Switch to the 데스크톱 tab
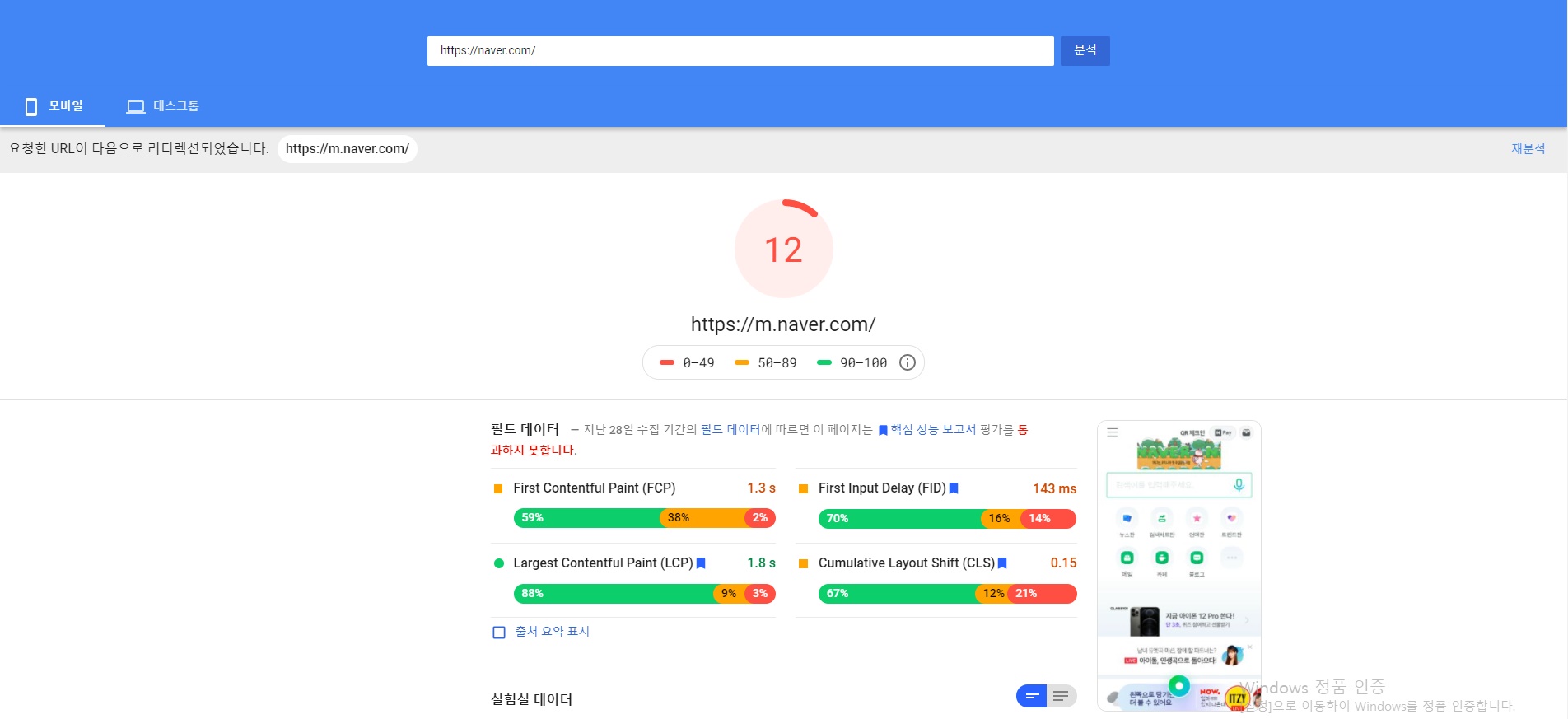 [x=162, y=106]
